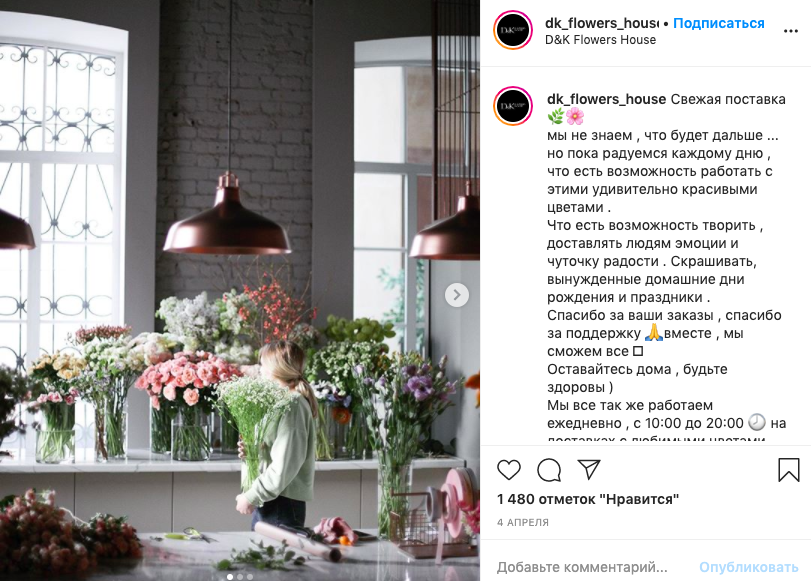Open the three-dot more options menu

point(790,31)
